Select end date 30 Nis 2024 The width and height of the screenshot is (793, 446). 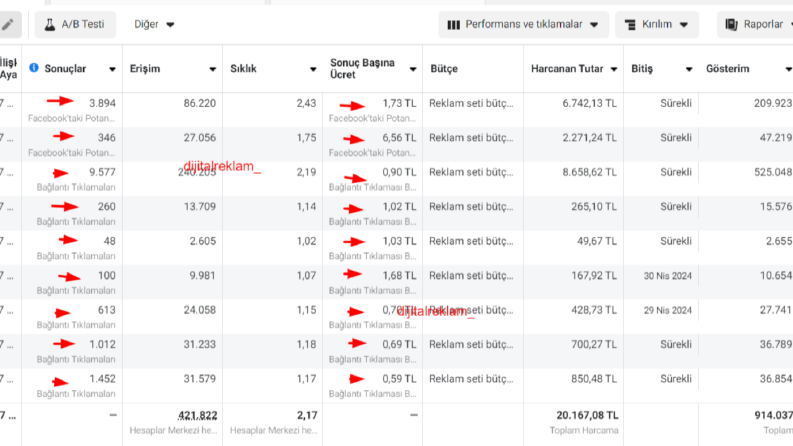(667, 276)
